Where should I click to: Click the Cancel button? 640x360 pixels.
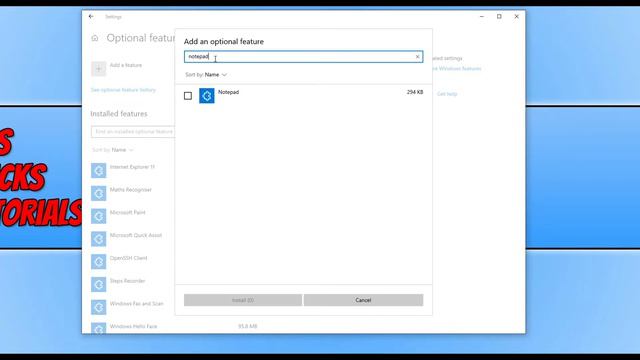363,300
